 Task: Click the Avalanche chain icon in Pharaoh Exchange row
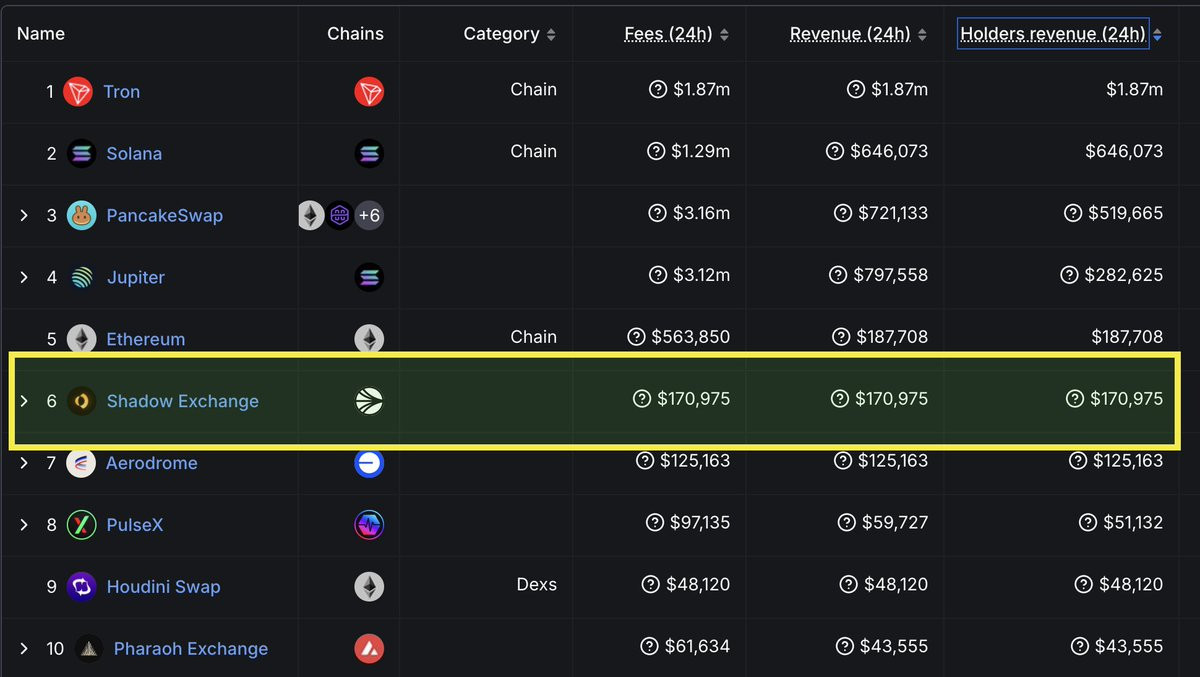(369, 649)
